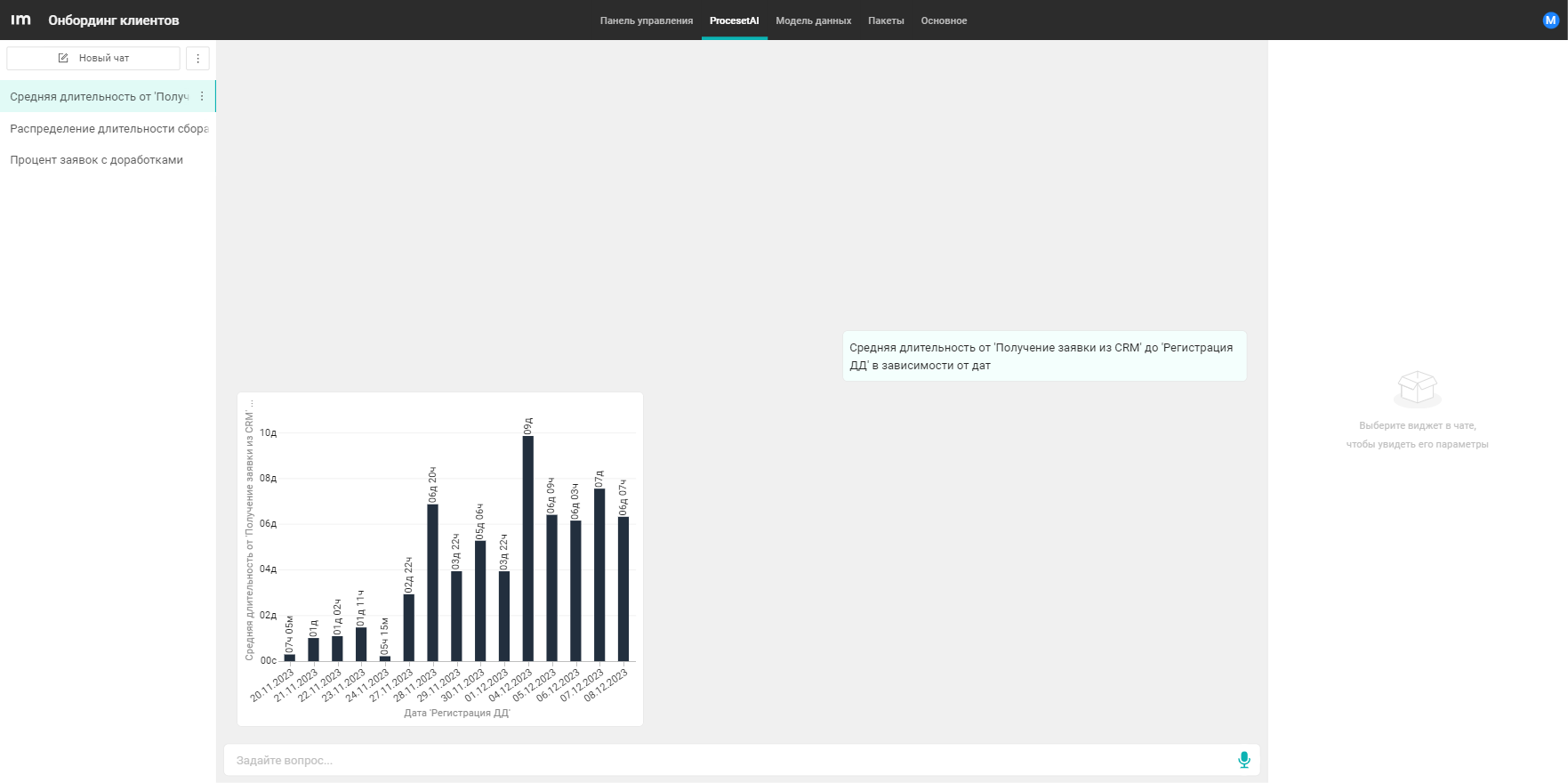Click the vertical y-axis title 'Средняя длительность'
Screen dimensions: 1568x783
pos(249,530)
